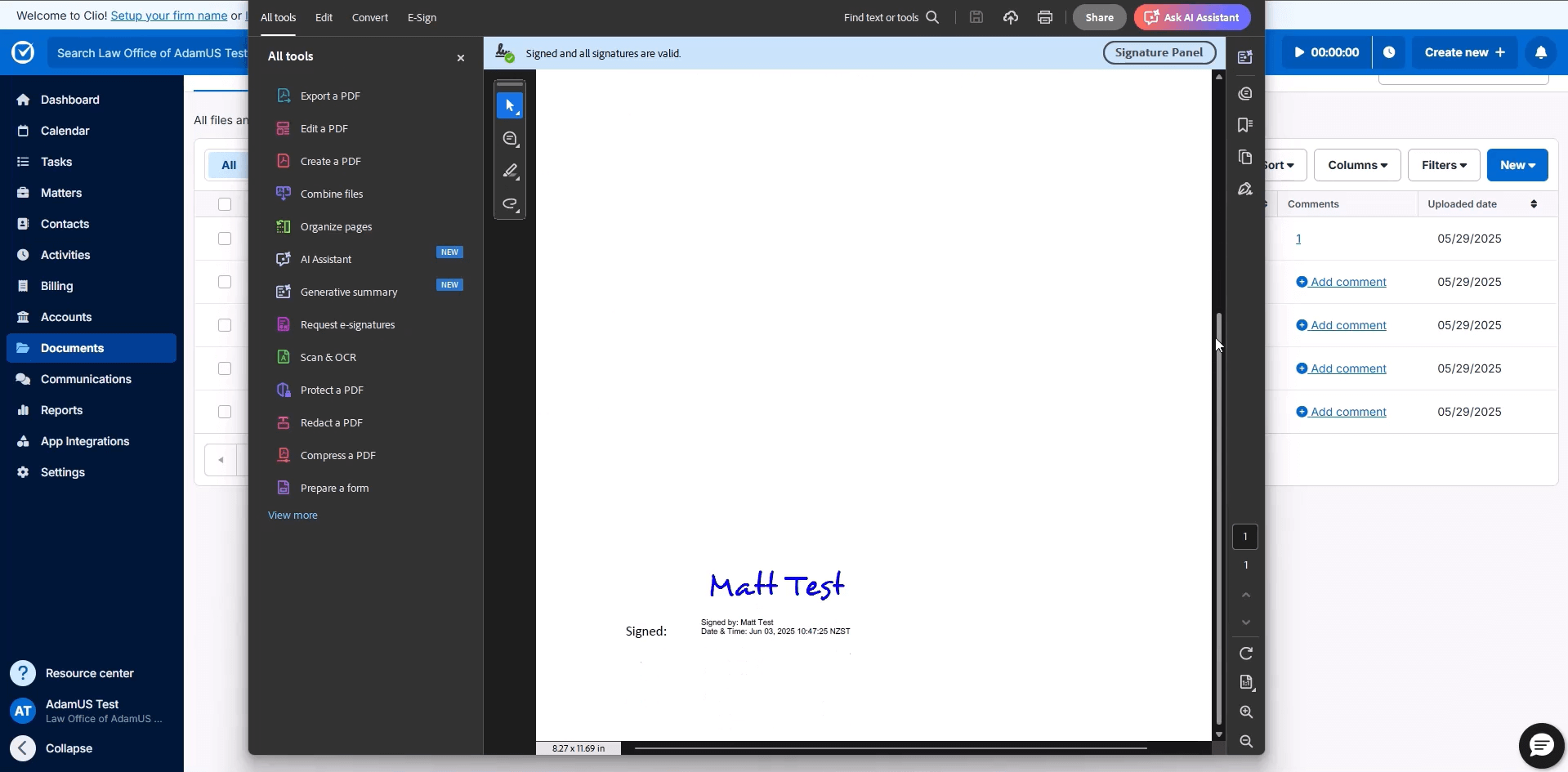The width and height of the screenshot is (1568, 772).
Task: Click the rotate page icon
Action: pyautogui.click(x=1245, y=654)
